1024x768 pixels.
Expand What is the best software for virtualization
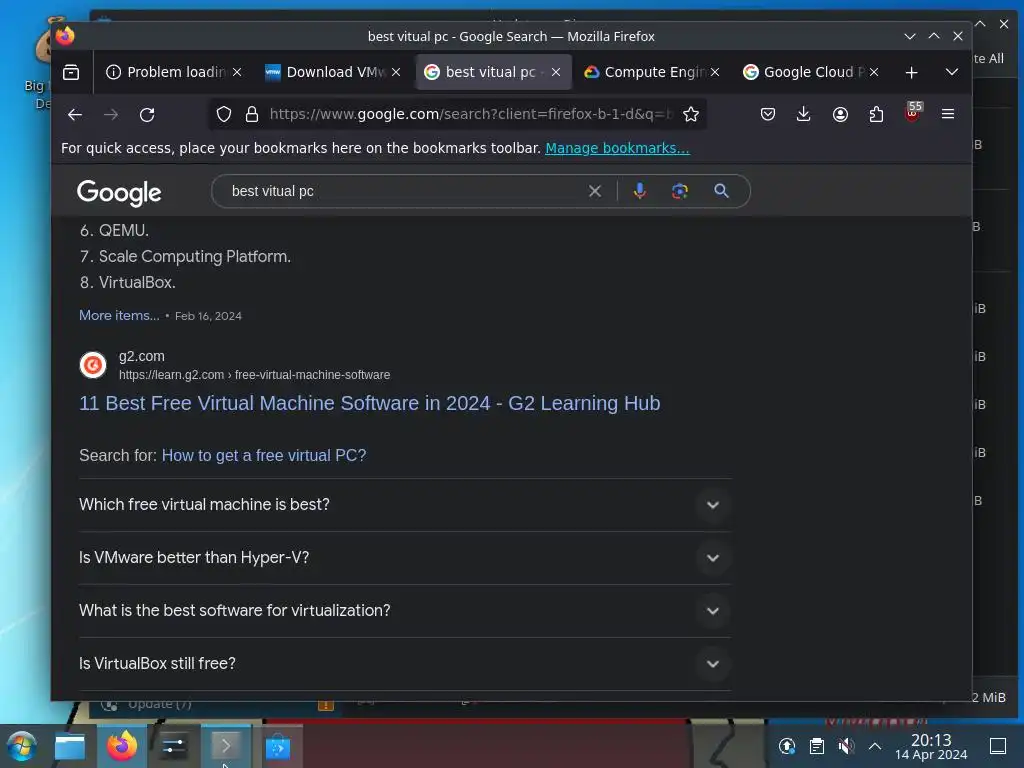point(404,611)
